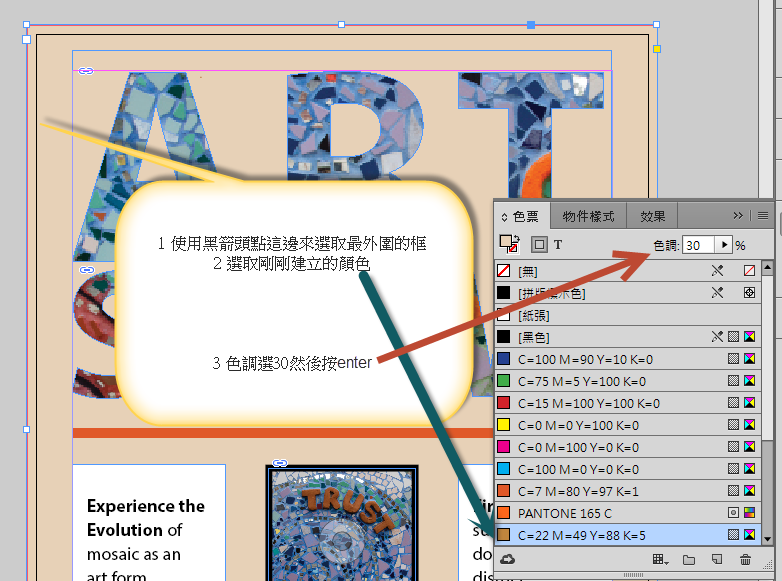Image resolution: width=782 pixels, height=581 pixels.
Task: Collapse panel with double-arrow icon
Action: pyautogui.click(x=738, y=215)
